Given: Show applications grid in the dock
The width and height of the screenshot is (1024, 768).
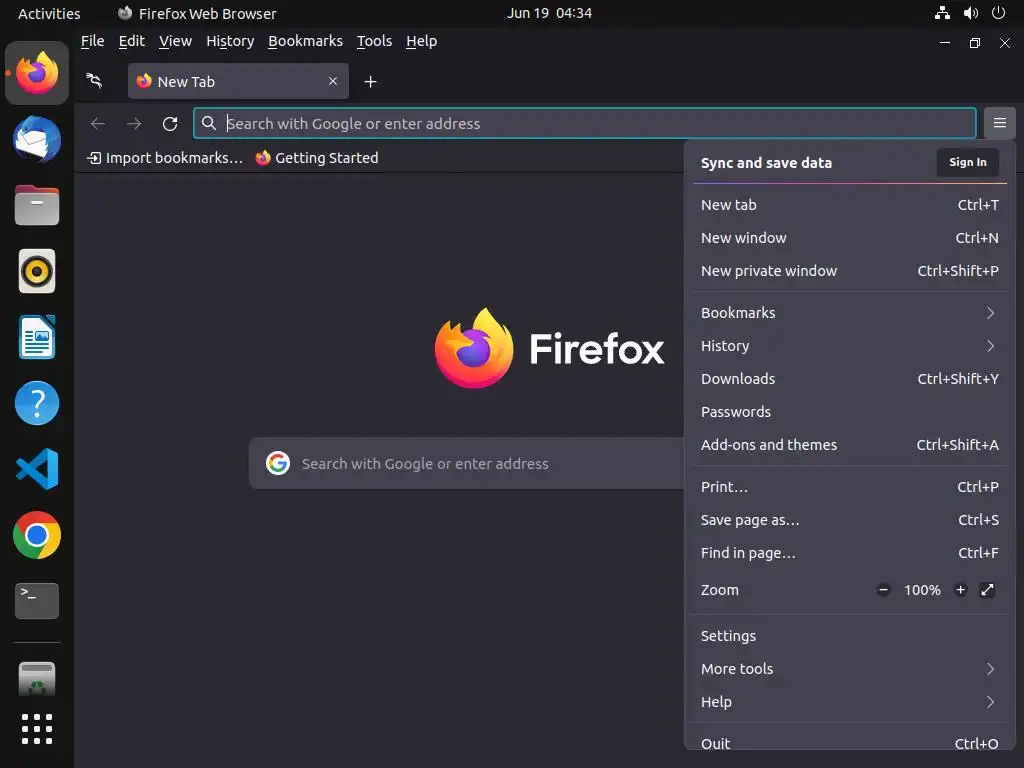Looking at the screenshot, I should [x=37, y=729].
